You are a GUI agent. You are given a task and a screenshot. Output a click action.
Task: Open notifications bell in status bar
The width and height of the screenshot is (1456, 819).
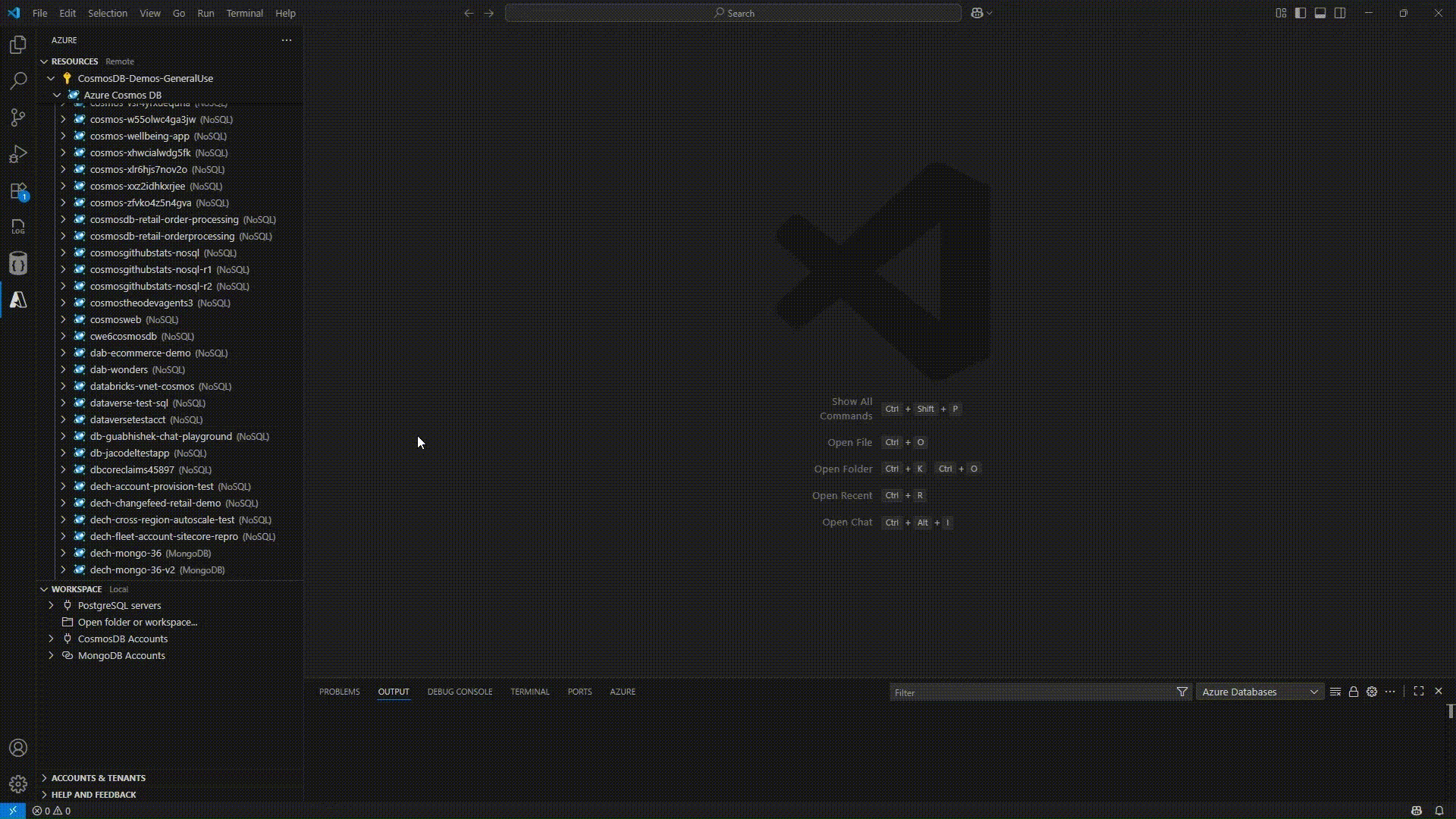click(x=1439, y=811)
